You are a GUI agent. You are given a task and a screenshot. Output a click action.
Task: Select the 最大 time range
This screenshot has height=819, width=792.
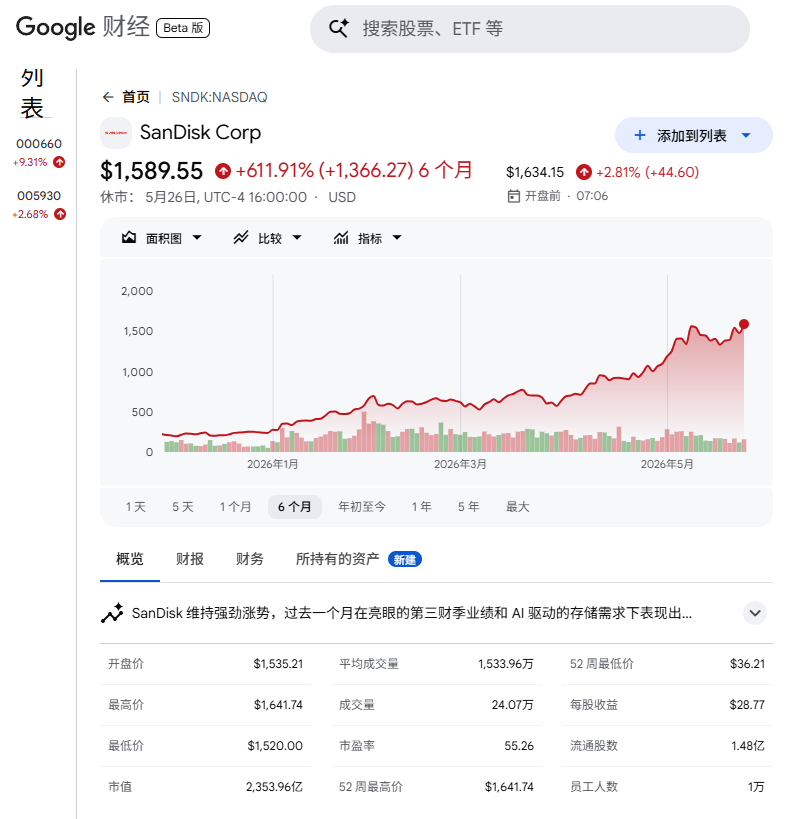518,507
